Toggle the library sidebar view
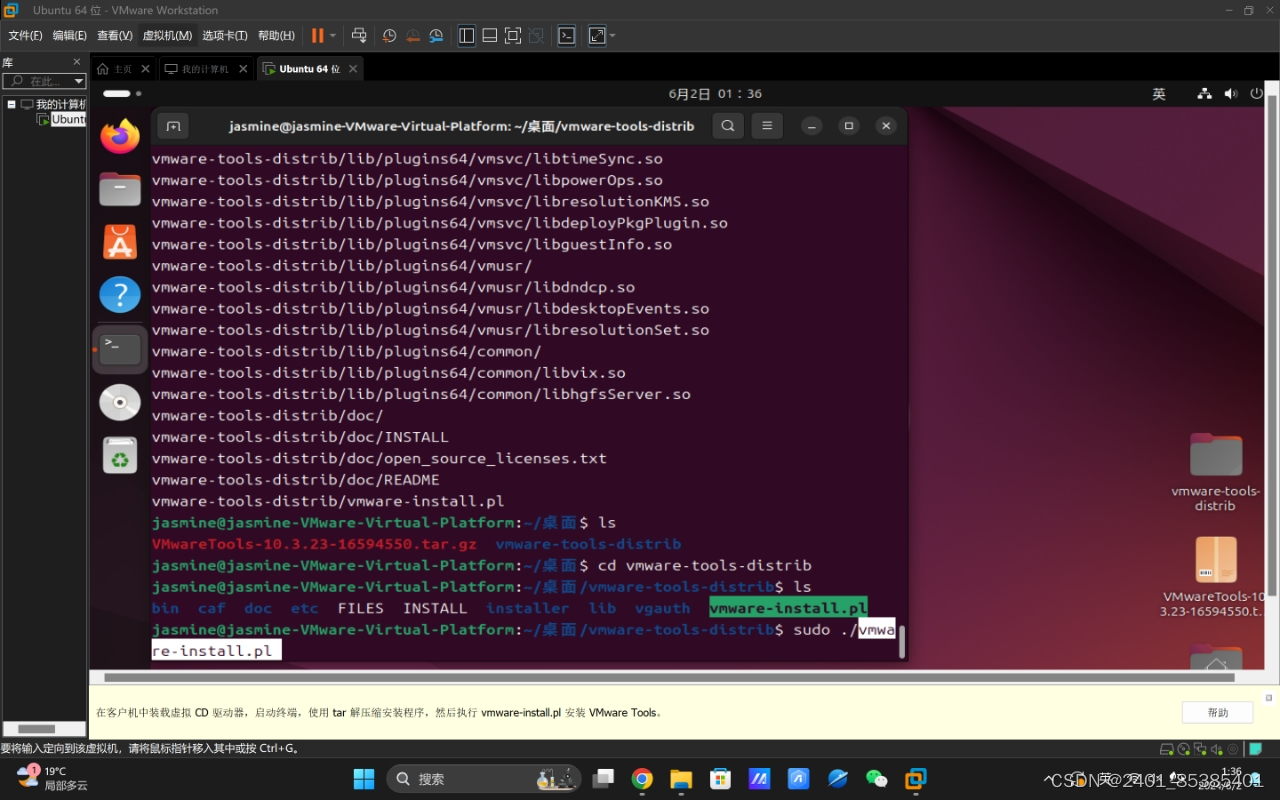The image size is (1280, 800). pos(467,35)
